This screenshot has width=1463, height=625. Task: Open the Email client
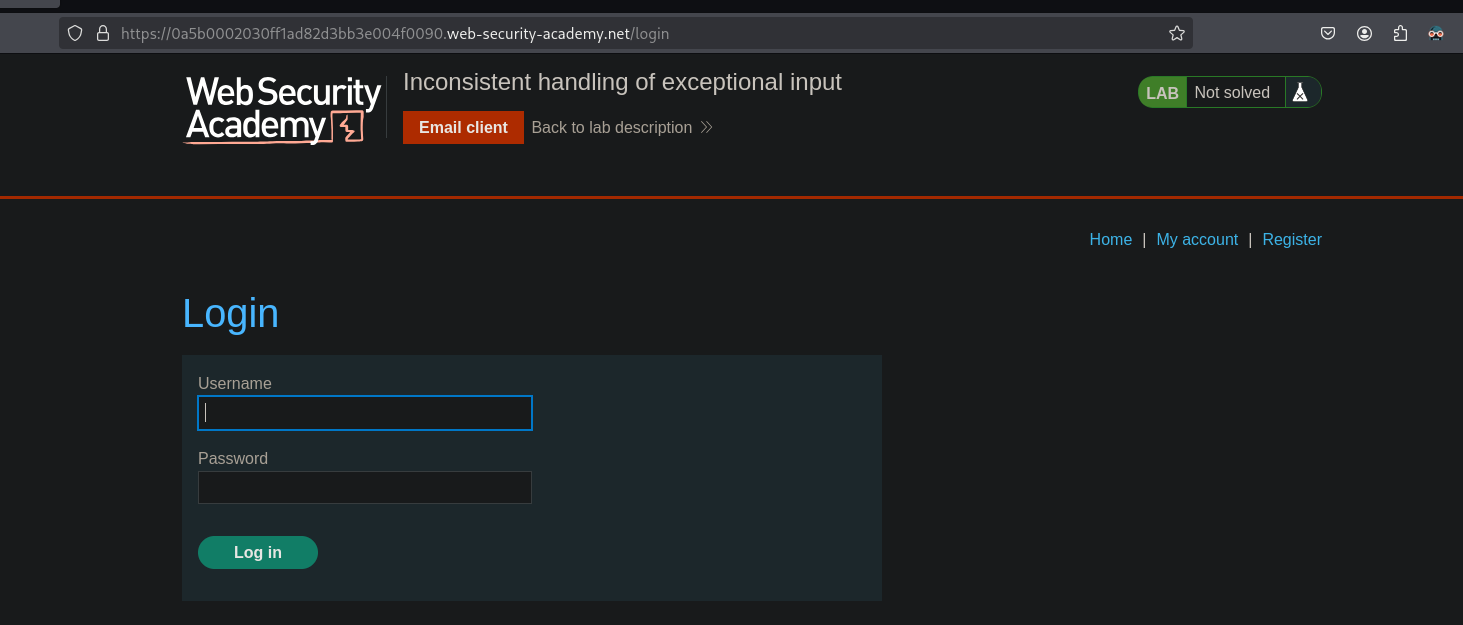coord(463,128)
